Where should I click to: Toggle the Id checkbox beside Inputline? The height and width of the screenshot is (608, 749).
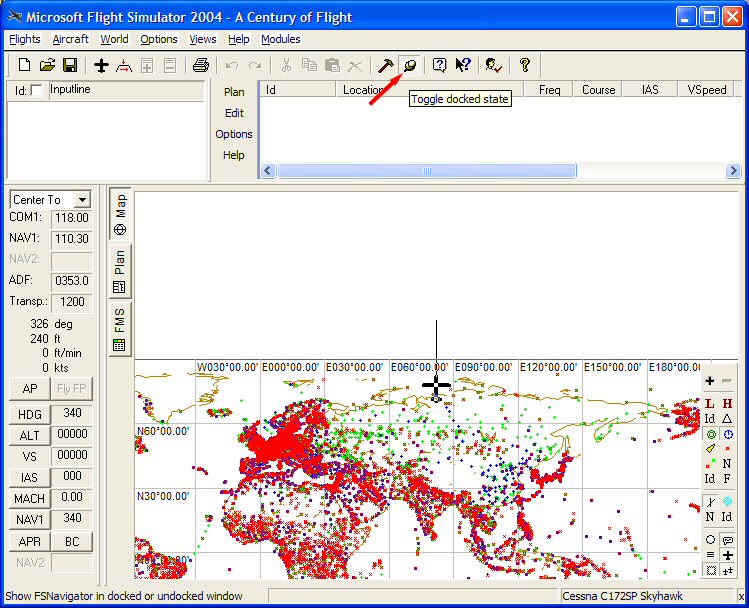(36, 90)
